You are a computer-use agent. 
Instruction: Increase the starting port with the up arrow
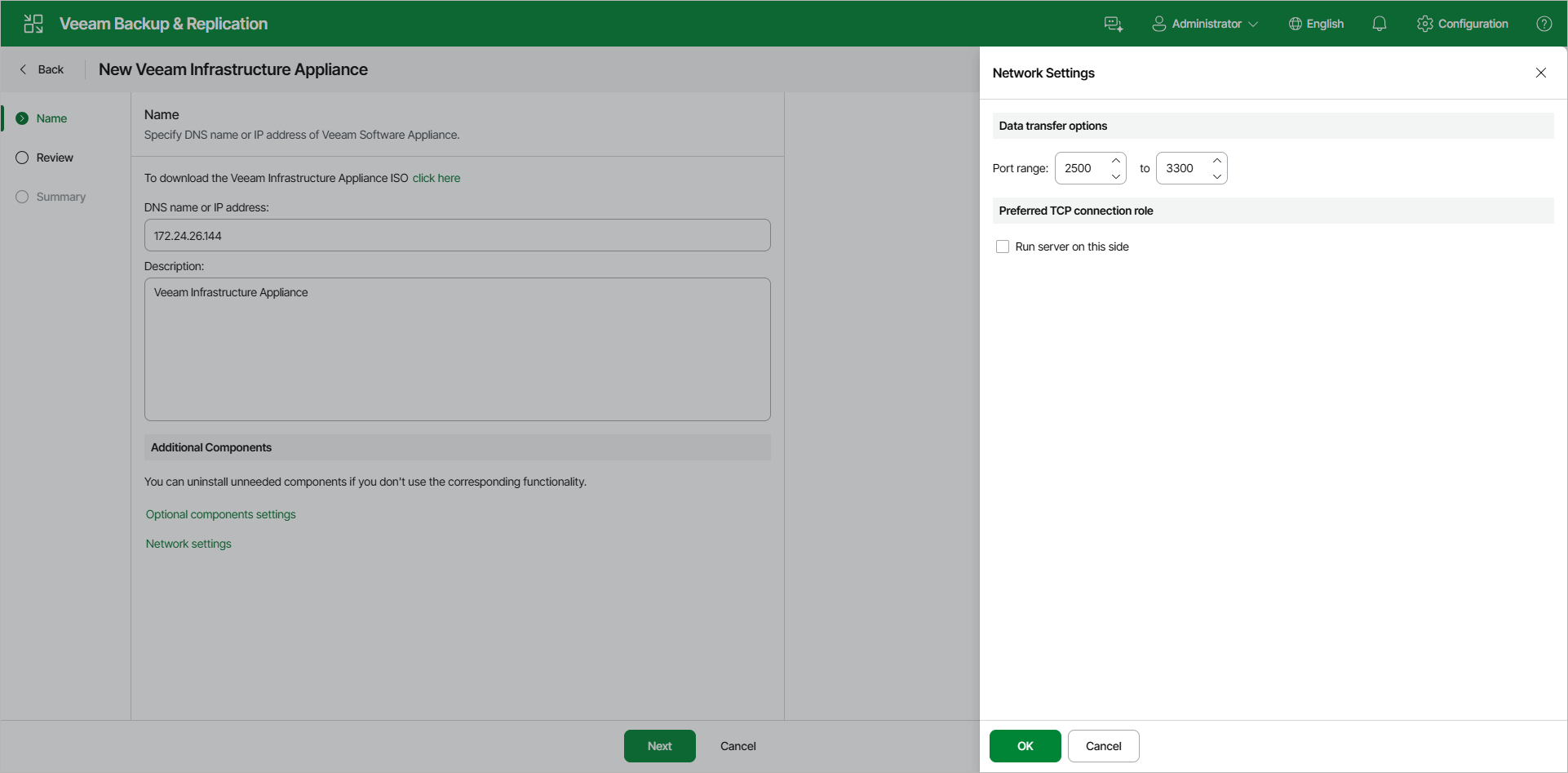point(1116,161)
